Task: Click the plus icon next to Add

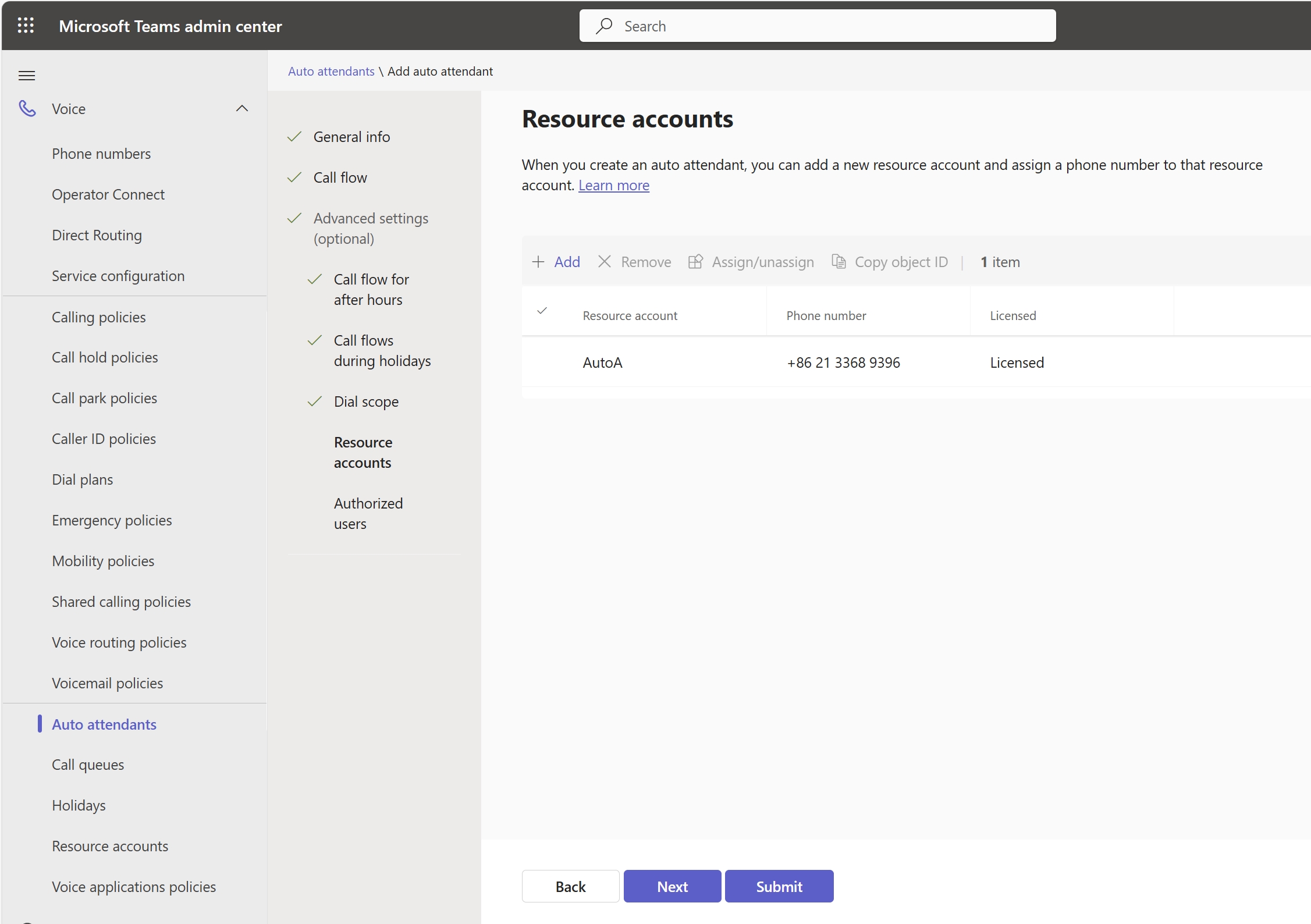Action: coord(538,262)
